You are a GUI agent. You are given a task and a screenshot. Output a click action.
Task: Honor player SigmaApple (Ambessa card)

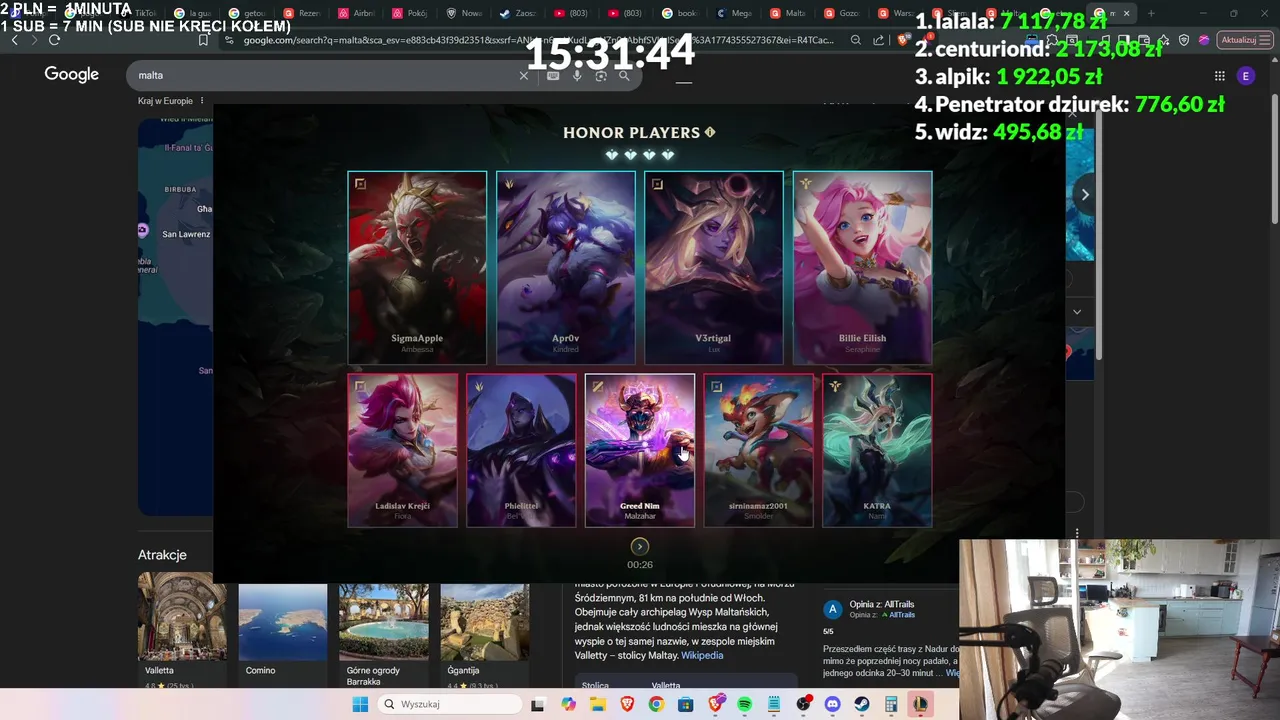(417, 268)
